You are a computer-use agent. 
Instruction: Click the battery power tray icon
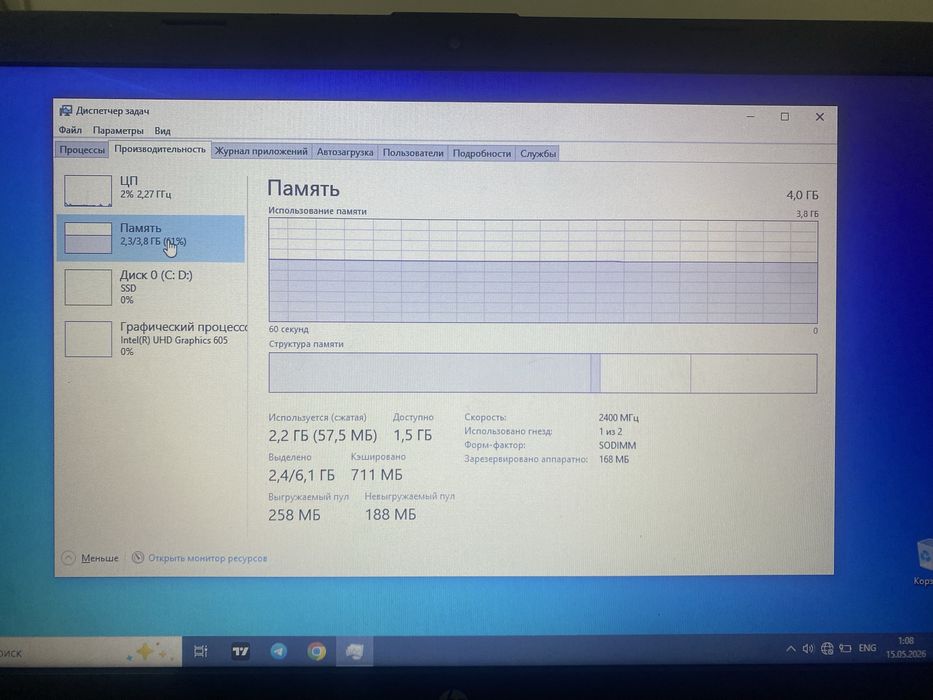(845, 648)
